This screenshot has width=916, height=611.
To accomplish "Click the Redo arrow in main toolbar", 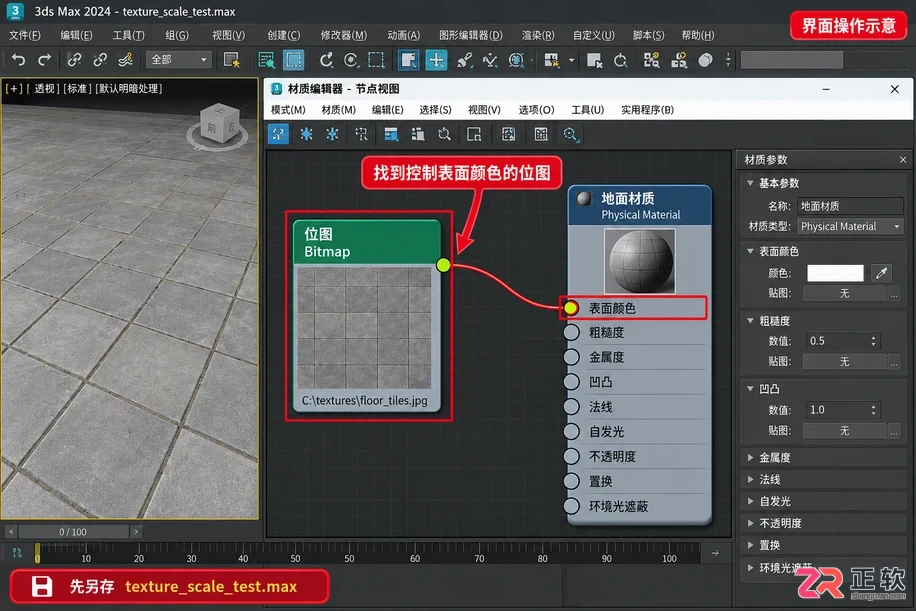I will [x=44, y=60].
